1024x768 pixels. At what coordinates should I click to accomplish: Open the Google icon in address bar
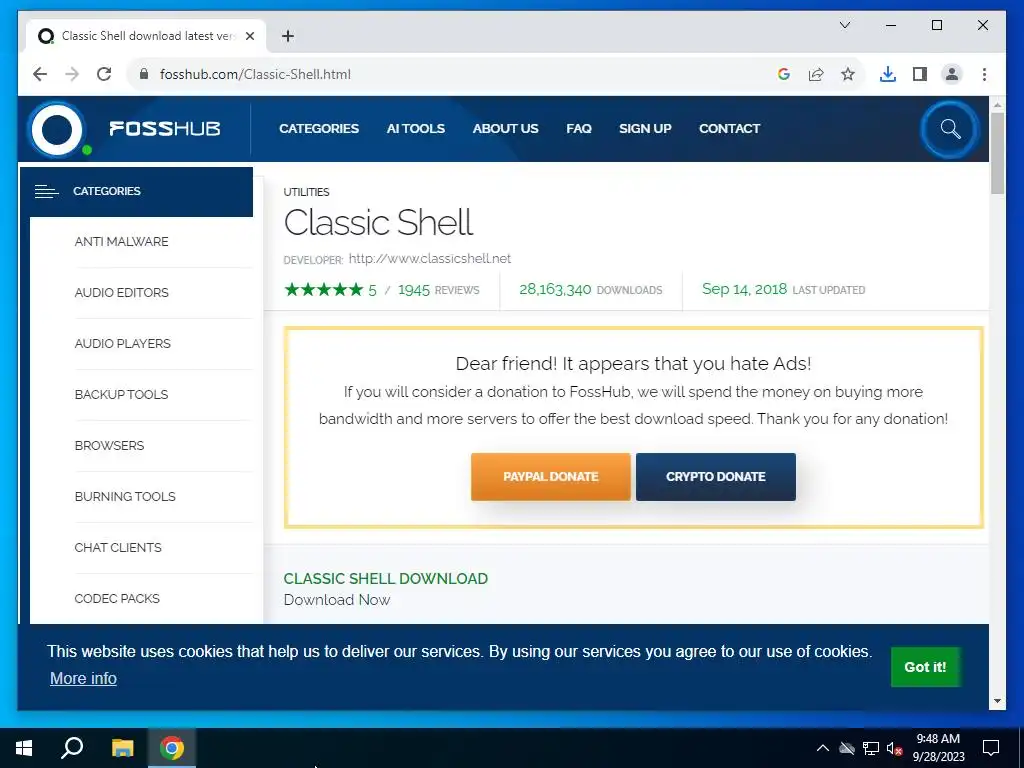coord(784,74)
